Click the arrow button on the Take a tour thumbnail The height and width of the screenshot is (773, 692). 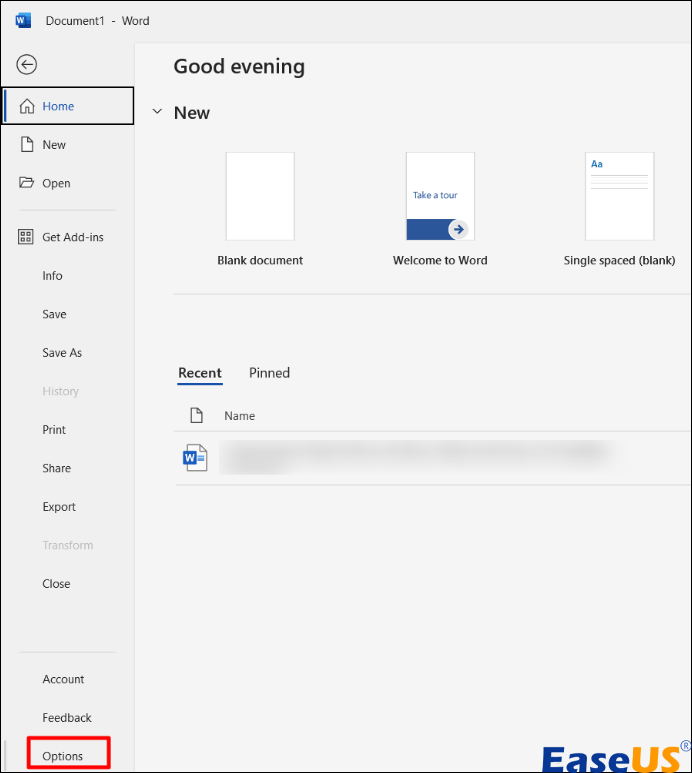click(458, 229)
